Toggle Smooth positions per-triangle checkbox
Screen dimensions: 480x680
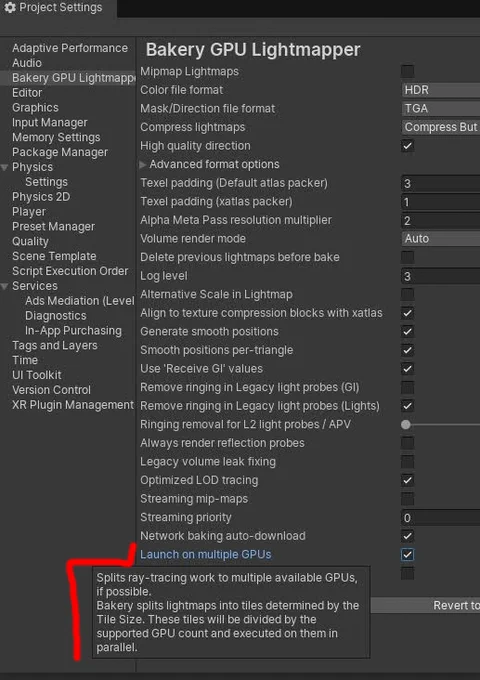point(407,350)
